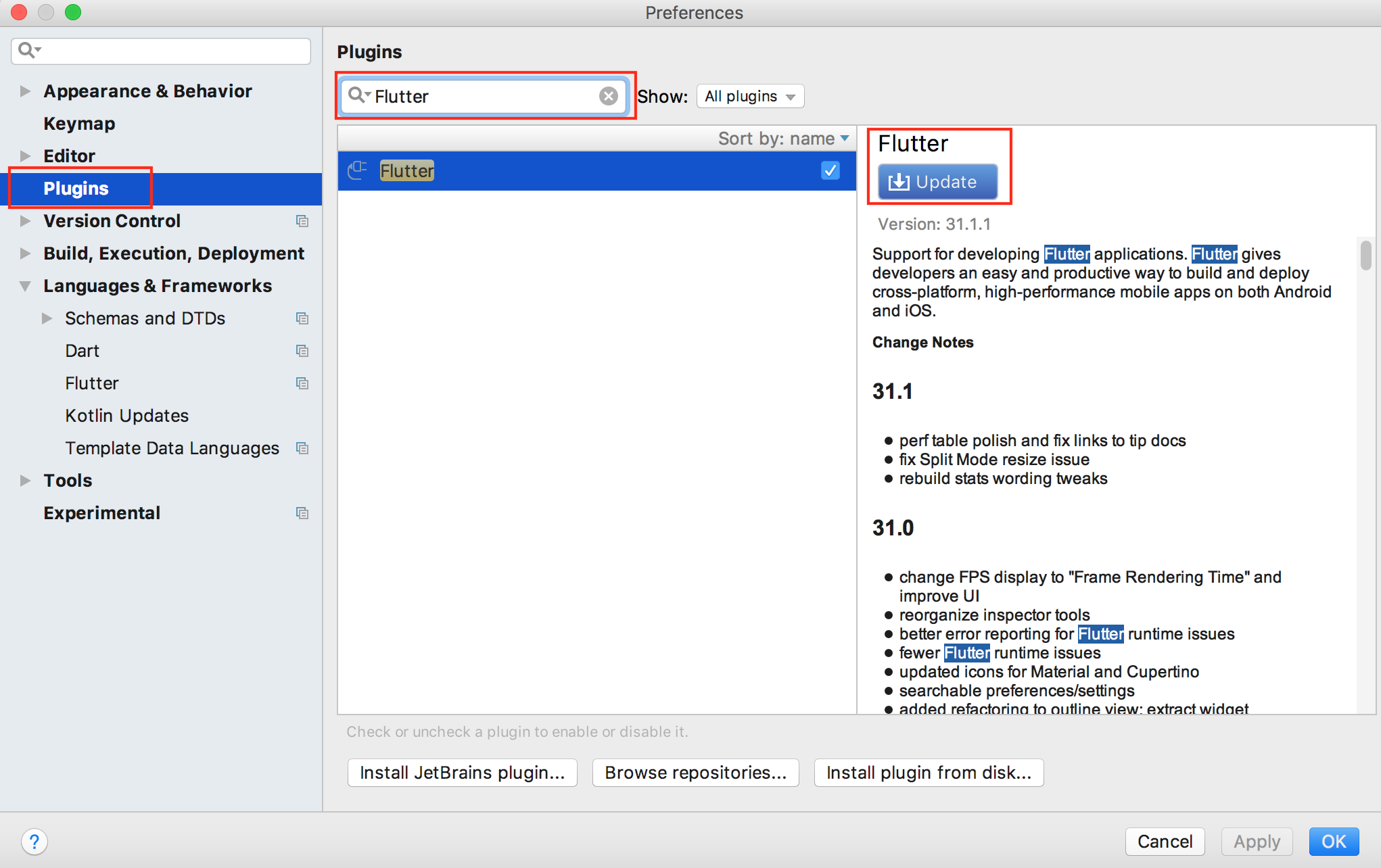Click project-level icon beside Experimental
Viewport: 1381px width, 868px height.
302,513
